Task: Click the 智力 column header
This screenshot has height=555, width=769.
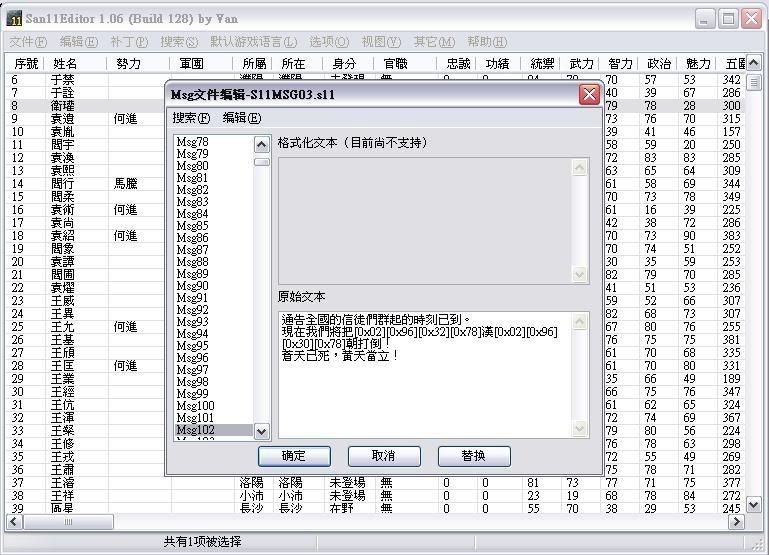Action: [620, 64]
